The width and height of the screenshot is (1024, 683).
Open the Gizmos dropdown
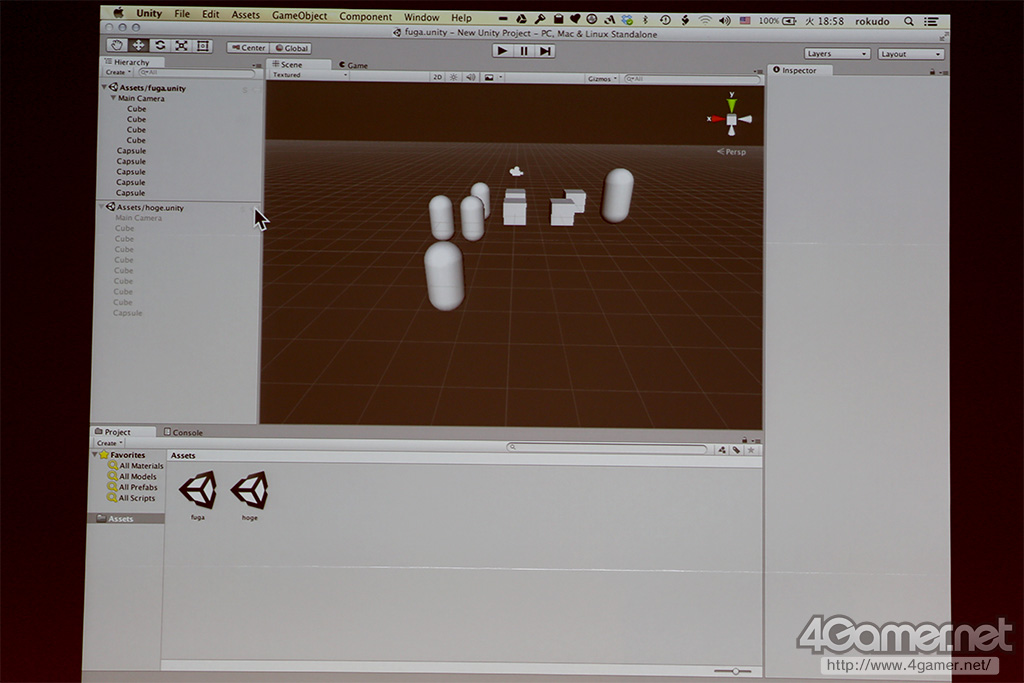[x=601, y=78]
